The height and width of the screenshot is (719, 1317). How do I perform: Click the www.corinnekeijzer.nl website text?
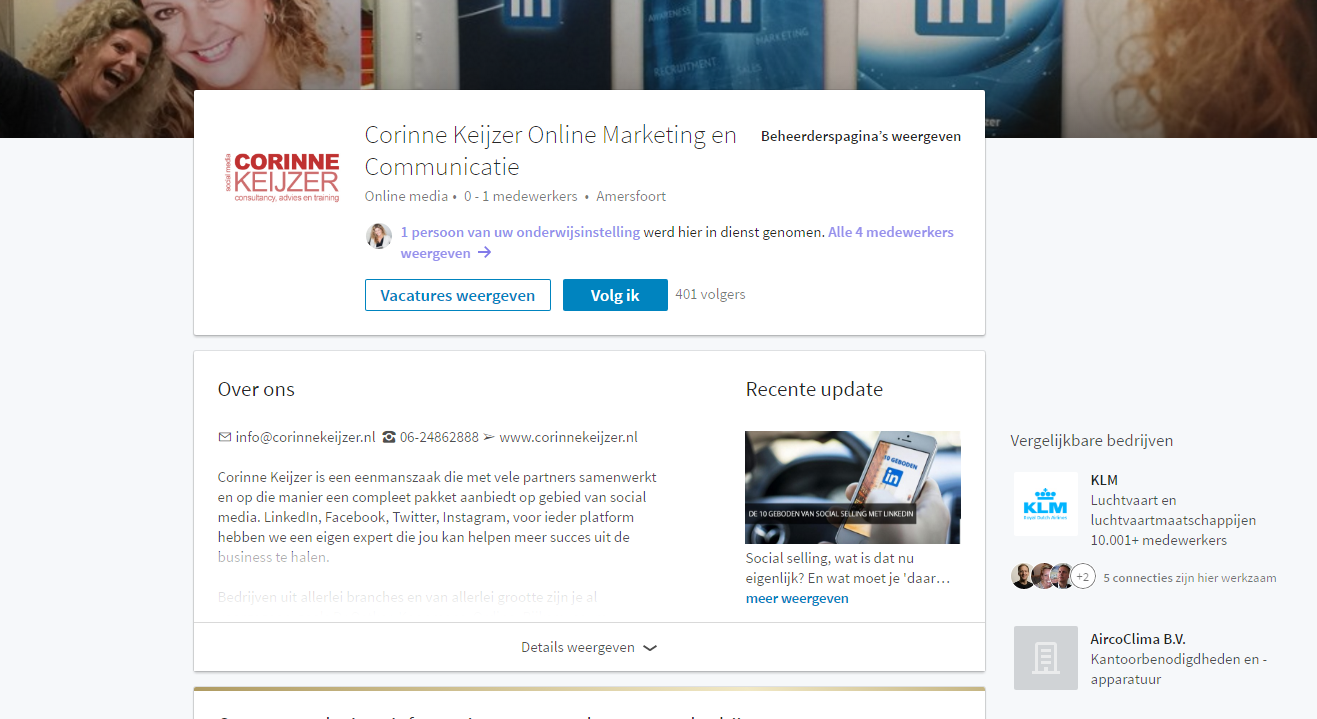(568, 437)
